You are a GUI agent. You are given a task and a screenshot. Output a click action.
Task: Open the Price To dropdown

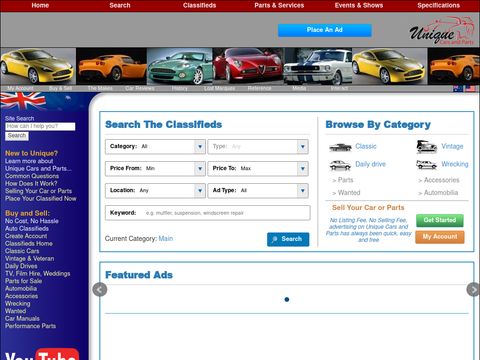[x=258, y=169]
